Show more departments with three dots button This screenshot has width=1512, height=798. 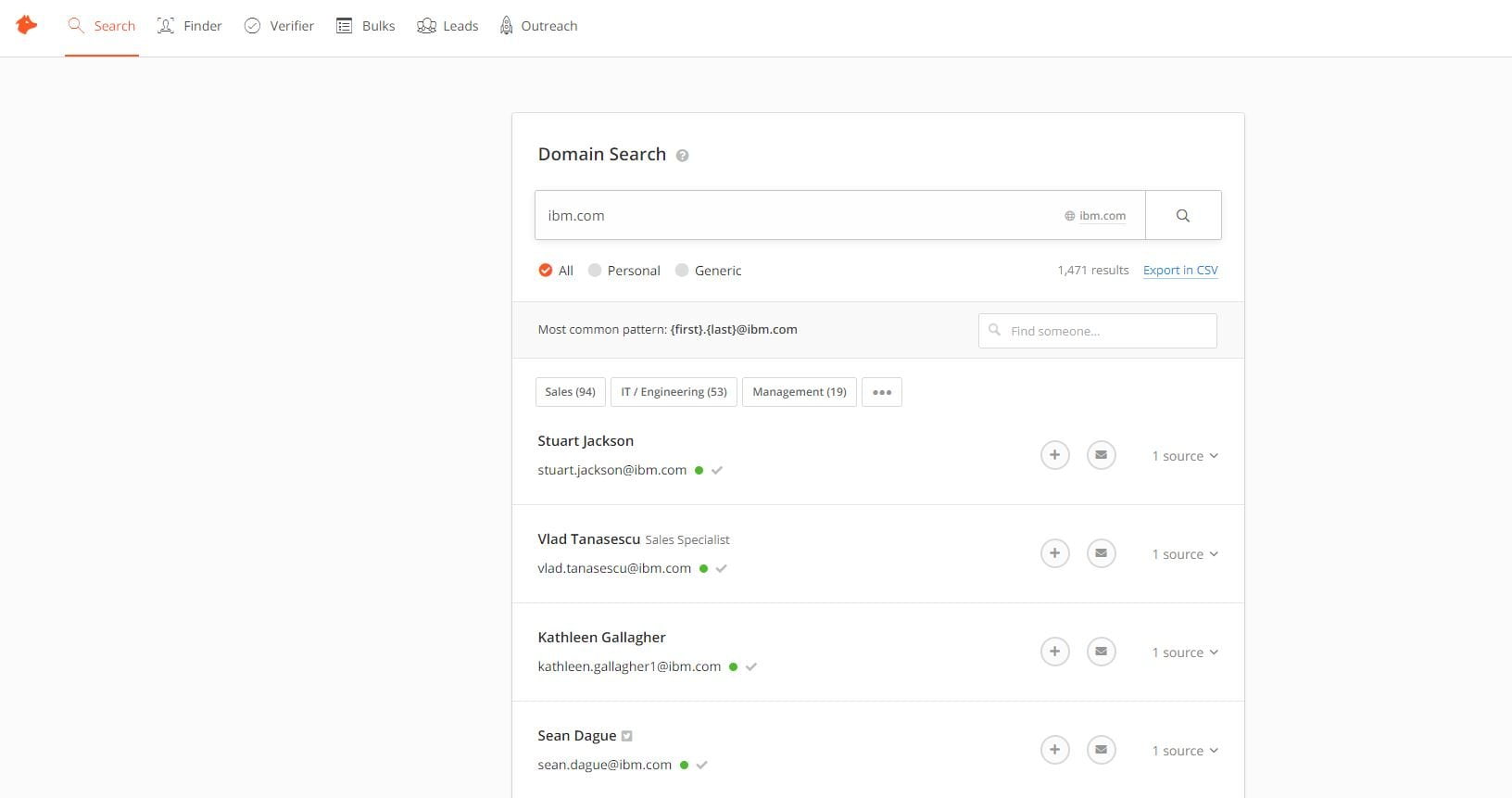[882, 392]
